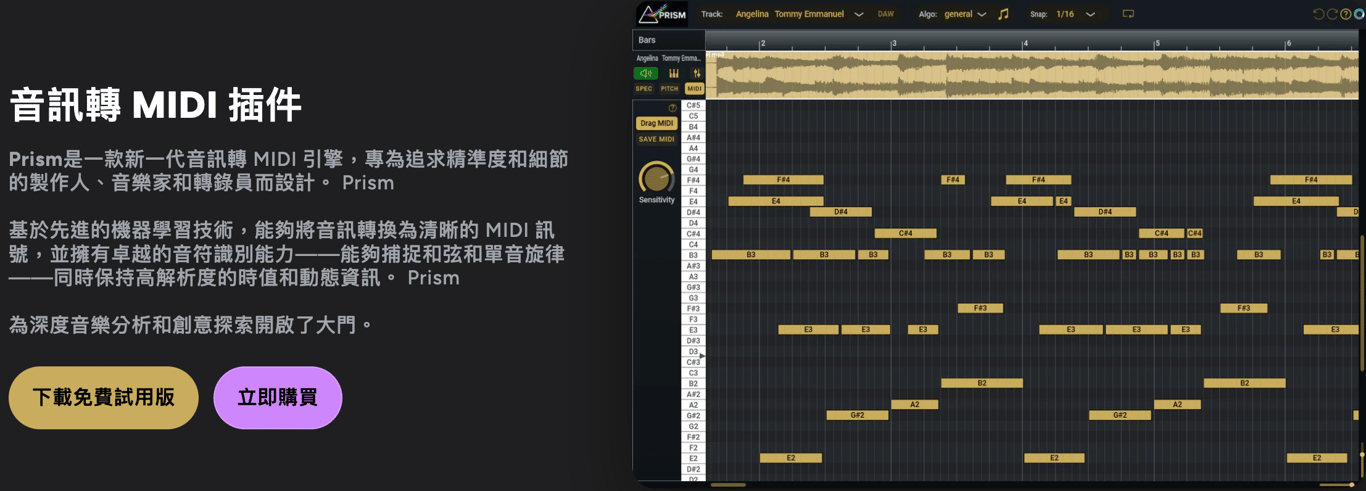
Task: Click the A4 piano key
Action: click(693, 148)
